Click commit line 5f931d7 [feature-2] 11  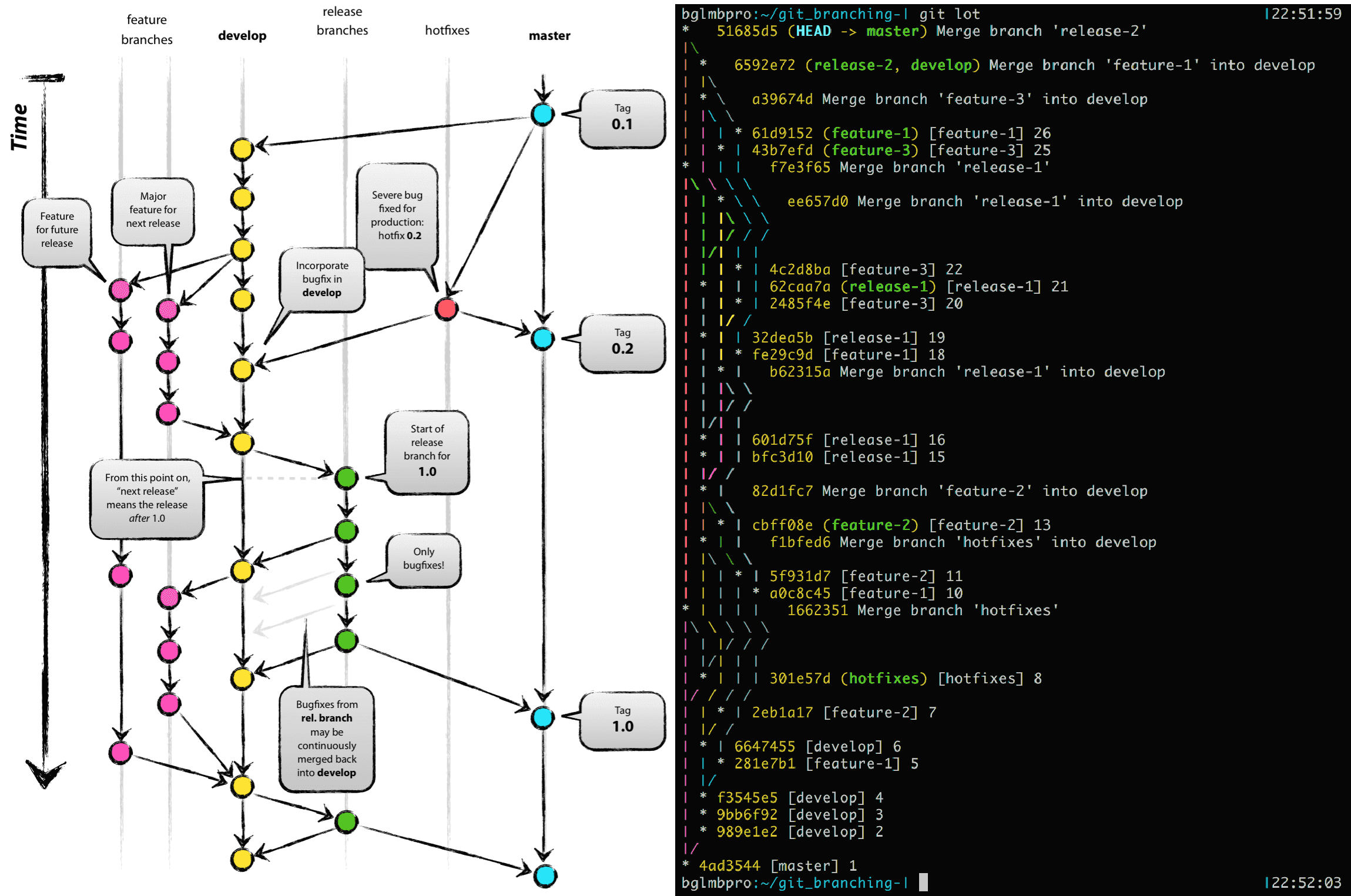point(866,576)
